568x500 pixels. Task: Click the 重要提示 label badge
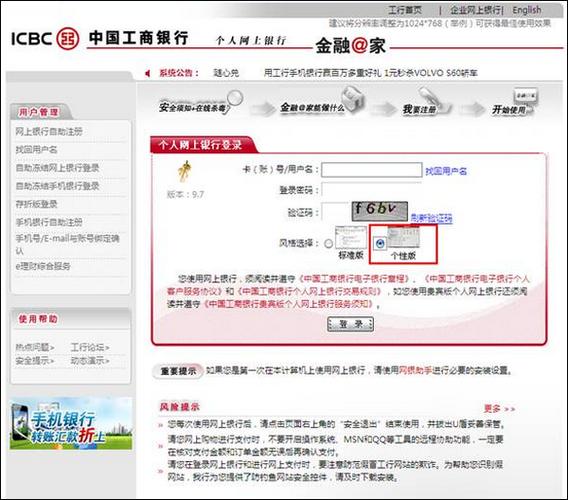178,371
